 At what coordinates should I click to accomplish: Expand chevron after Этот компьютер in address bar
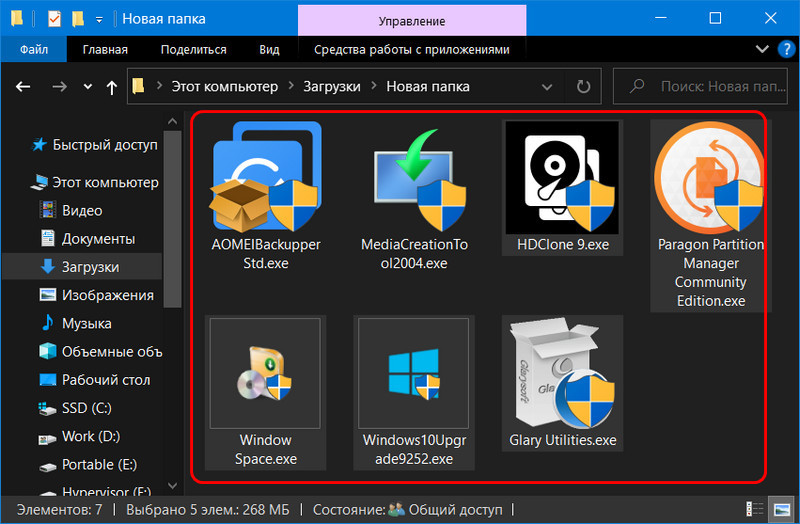[x=291, y=86]
